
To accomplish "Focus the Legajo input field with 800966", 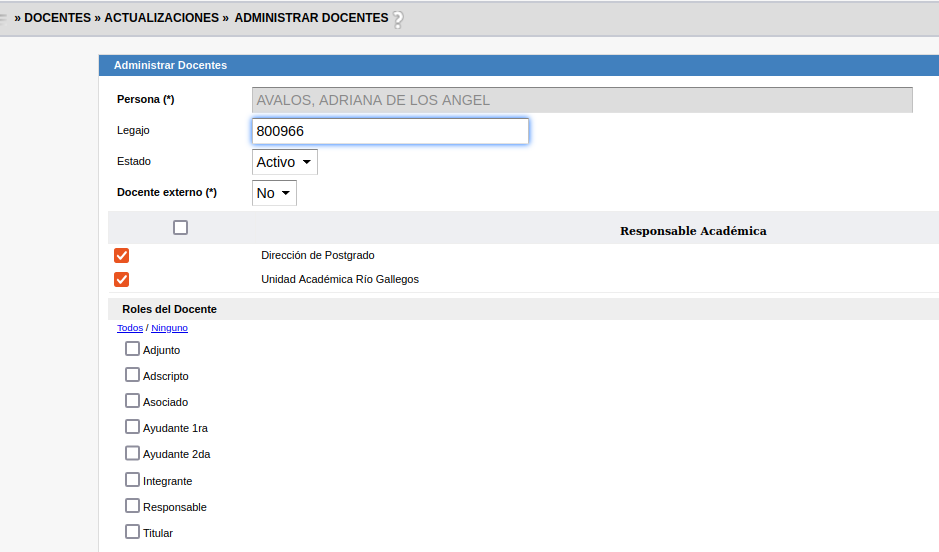I will (390, 131).
